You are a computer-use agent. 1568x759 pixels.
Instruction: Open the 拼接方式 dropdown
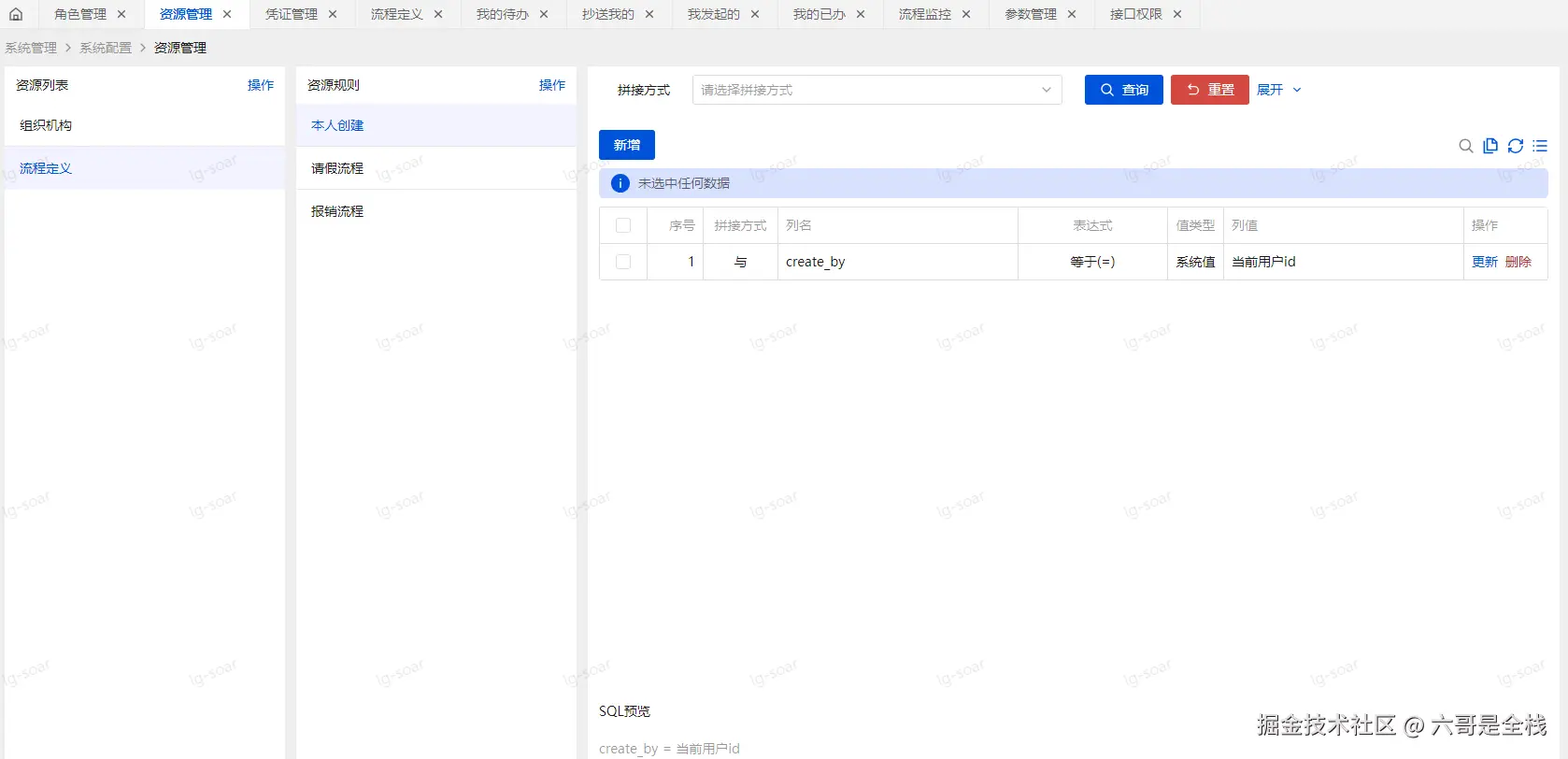coord(877,90)
